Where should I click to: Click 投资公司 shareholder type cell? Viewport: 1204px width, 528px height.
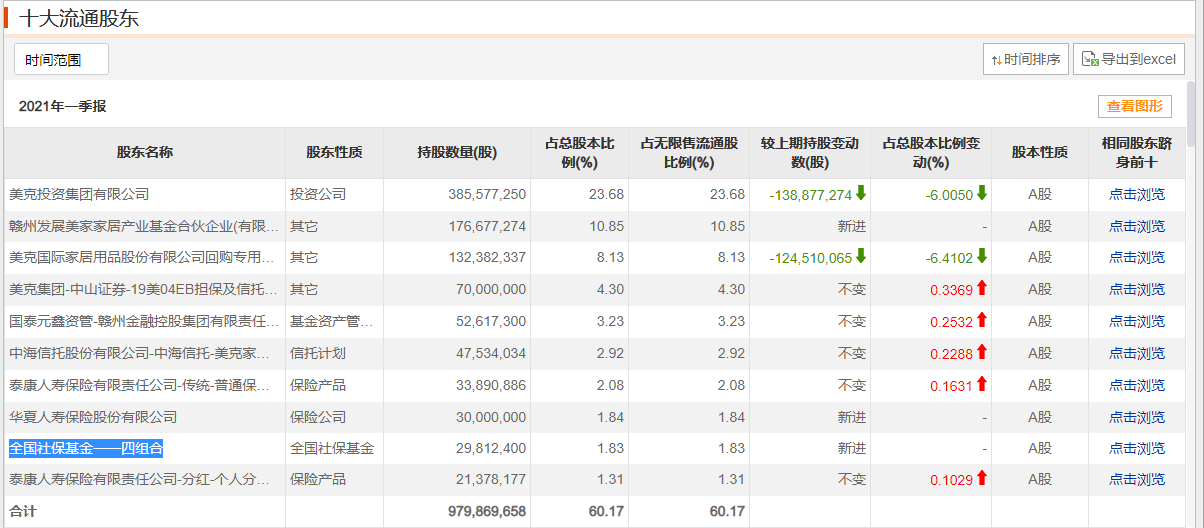coord(318,194)
